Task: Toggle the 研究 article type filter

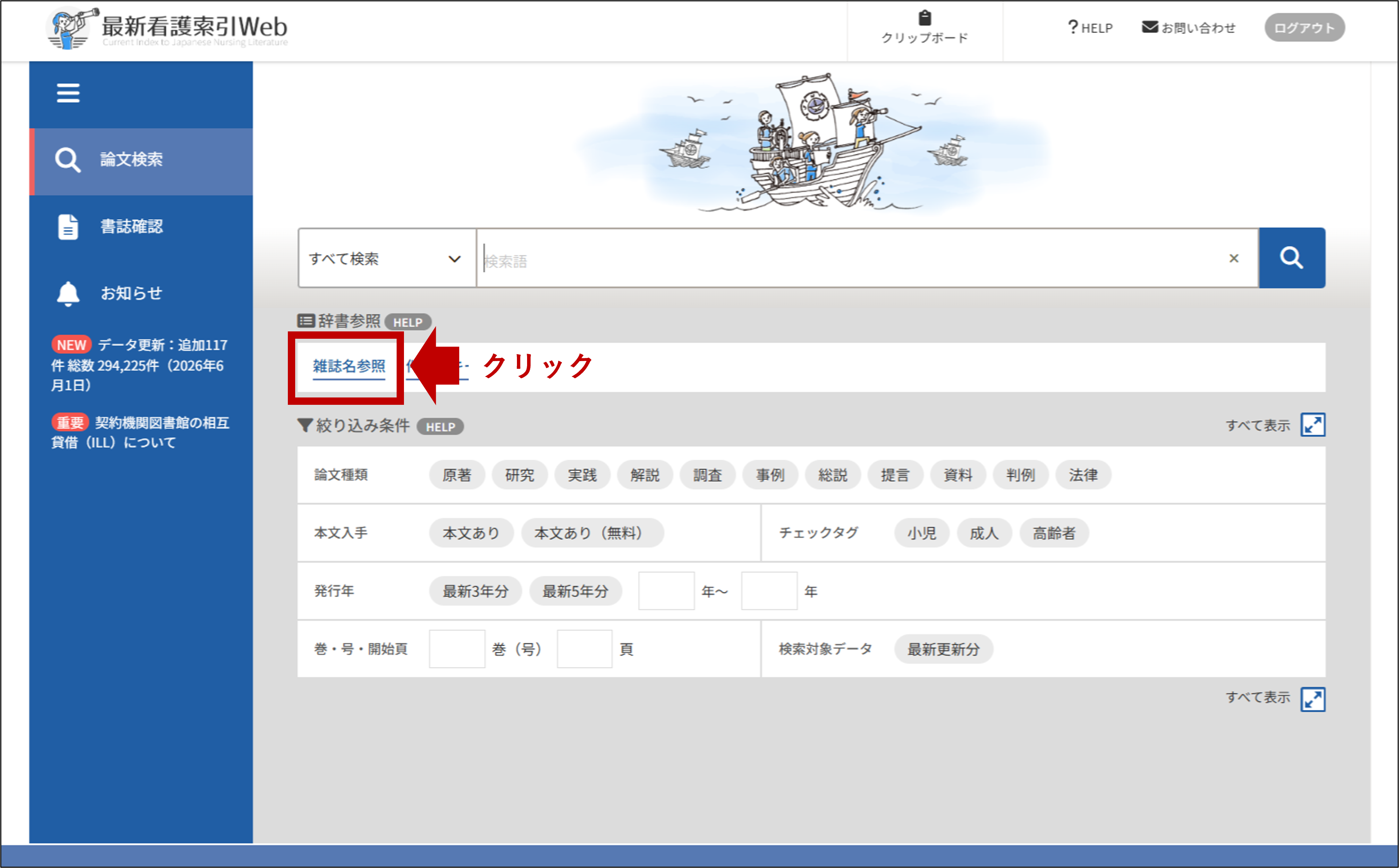Action: [519, 475]
